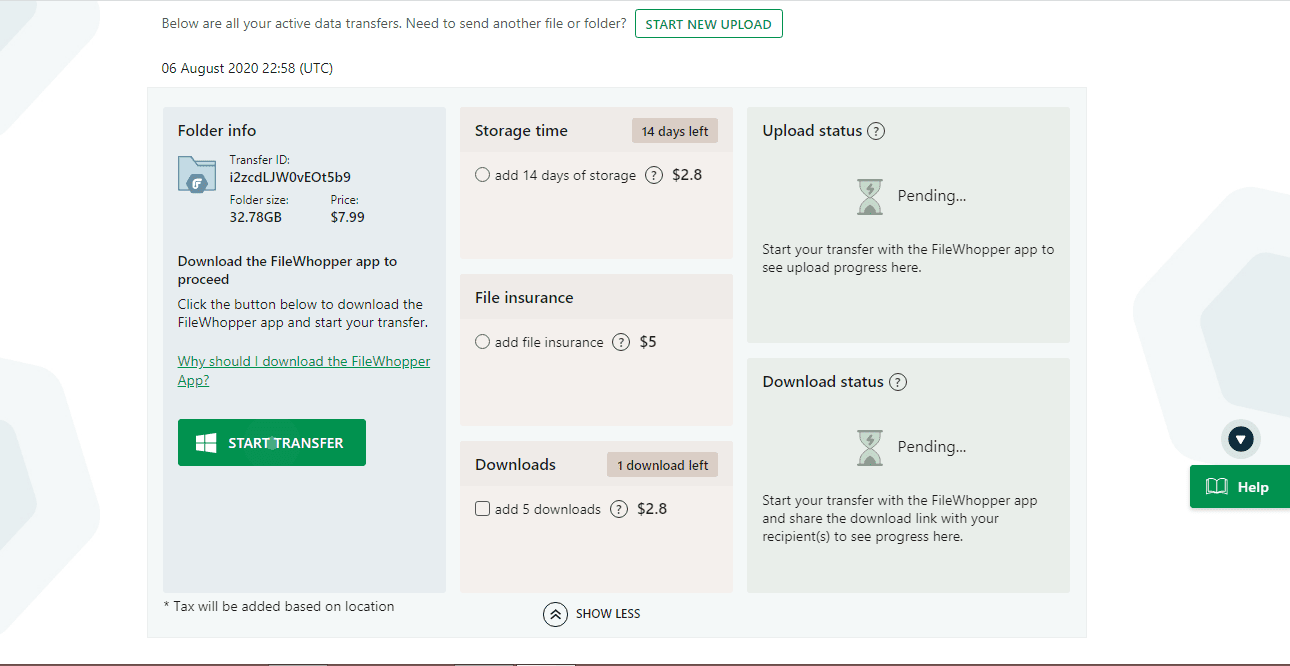The width and height of the screenshot is (1290, 666).
Task: Click the $5 file insurance price
Action: [x=648, y=342]
